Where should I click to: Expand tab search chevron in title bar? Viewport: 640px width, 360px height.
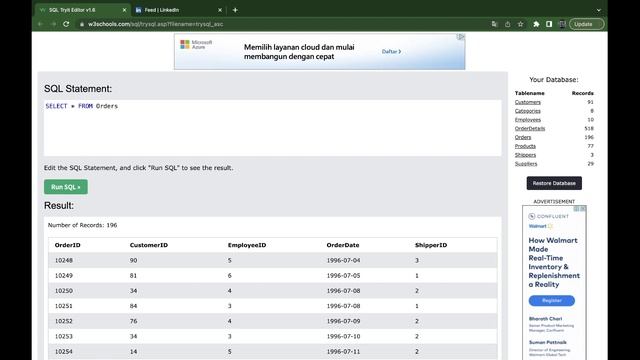(598, 10)
